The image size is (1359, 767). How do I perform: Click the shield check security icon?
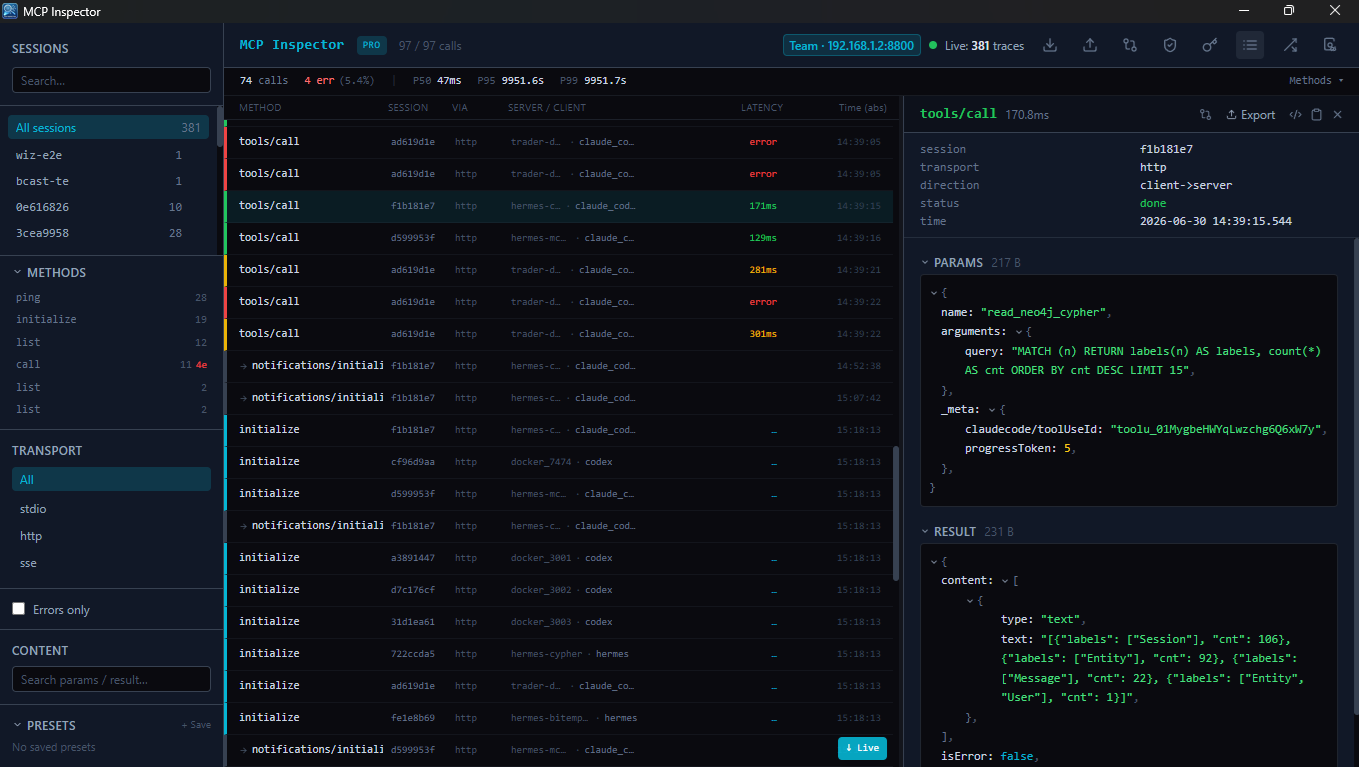pos(1170,45)
